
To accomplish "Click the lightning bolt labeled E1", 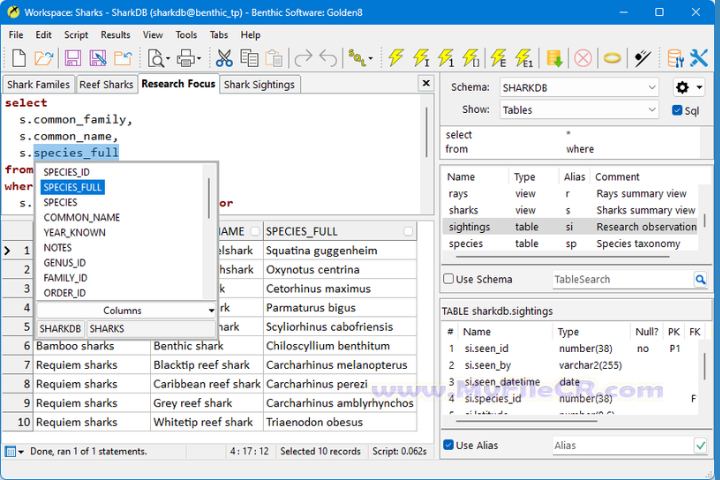I will click(x=524, y=58).
